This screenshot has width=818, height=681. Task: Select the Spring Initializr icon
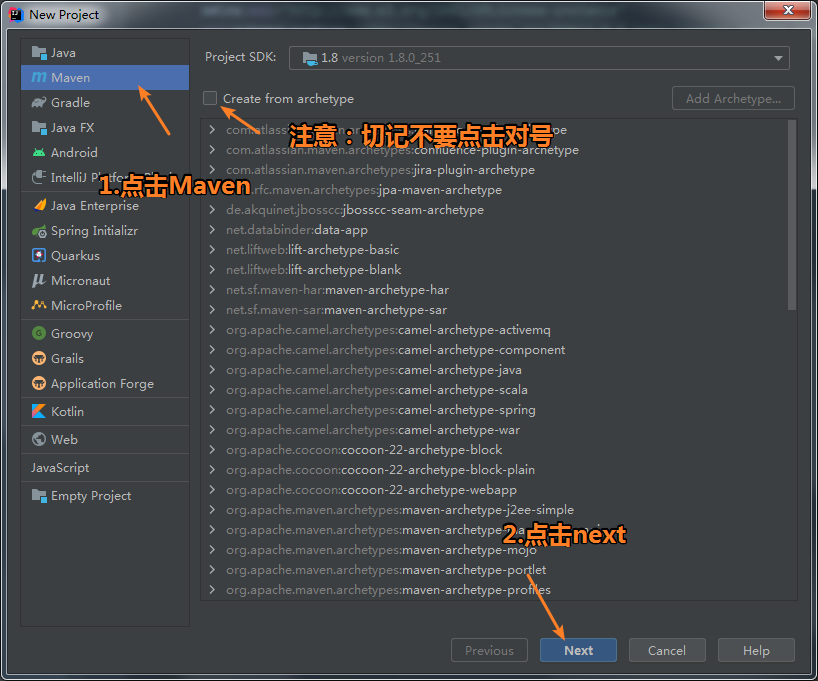click(39, 231)
